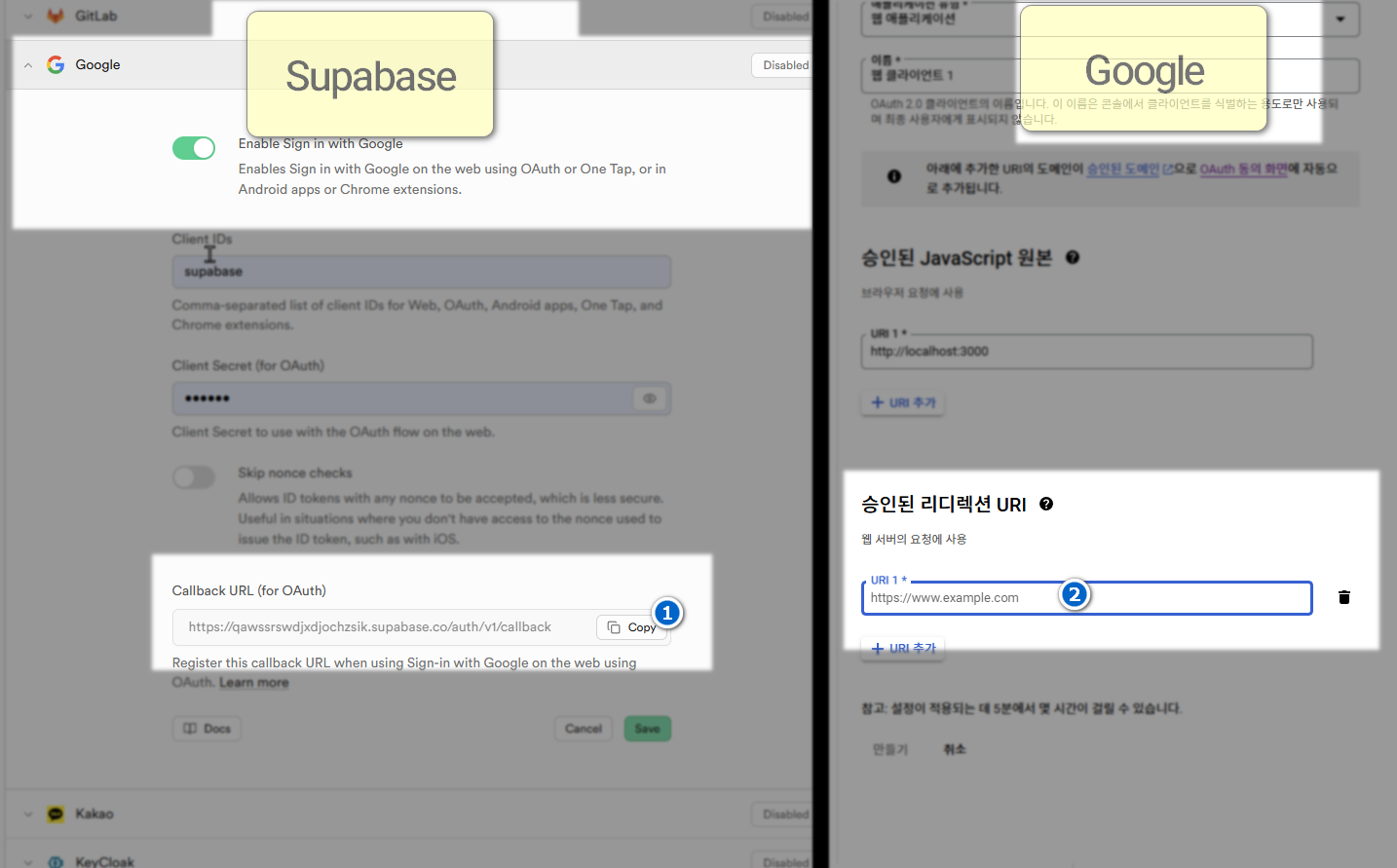Add URI under 승인된 리디렉션 URI
The height and width of the screenshot is (868, 1397).
point(902,649)
